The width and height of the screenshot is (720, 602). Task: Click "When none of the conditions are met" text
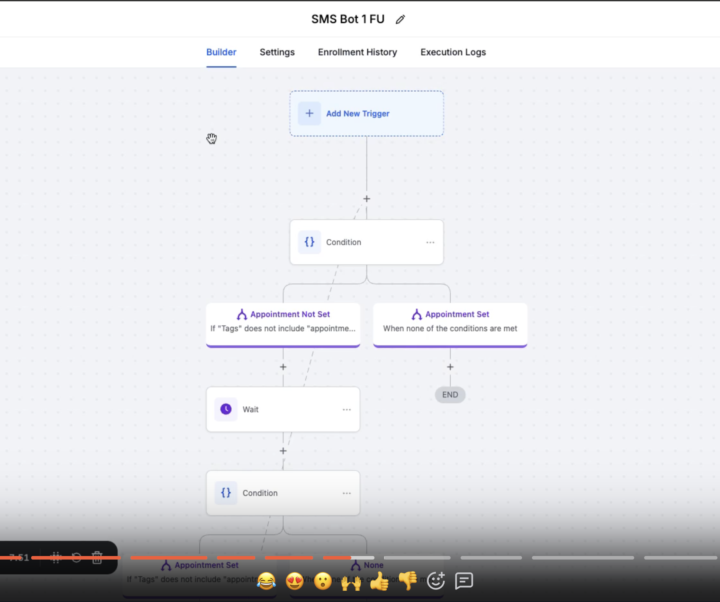[x=450, y=328]
